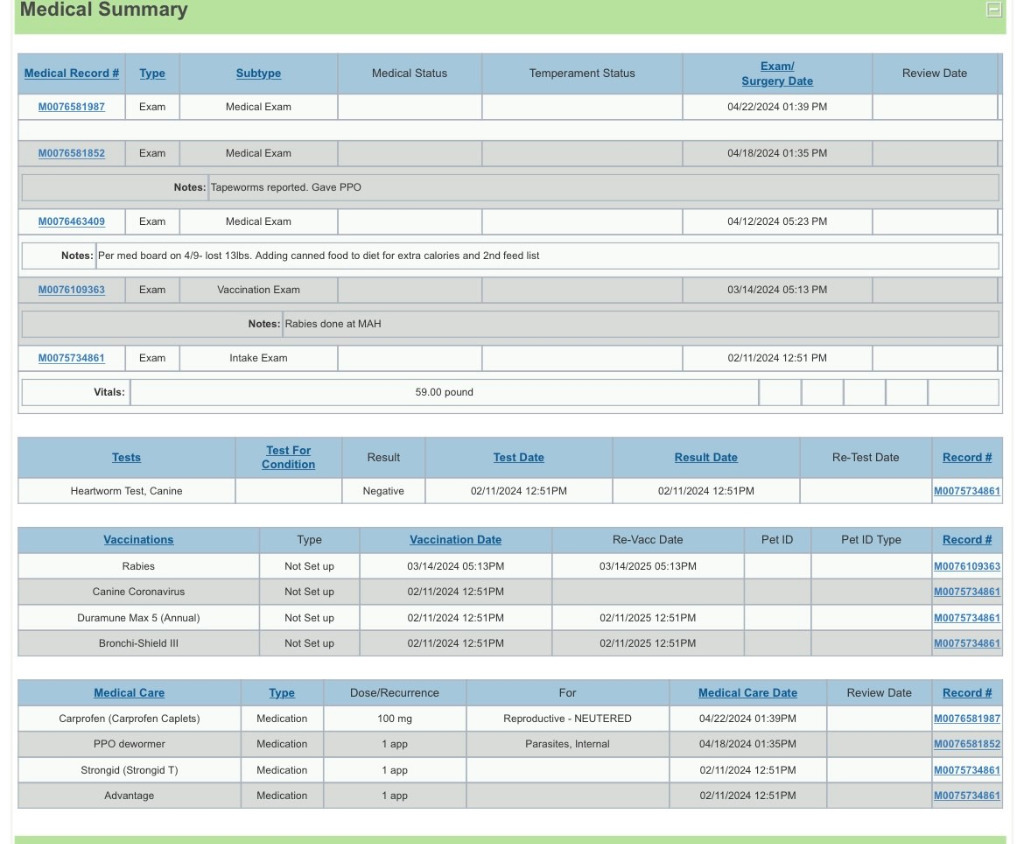Click the 'Dose/Recurrence' column header
The image size is (1024, 844).
[x=394, y=692]
